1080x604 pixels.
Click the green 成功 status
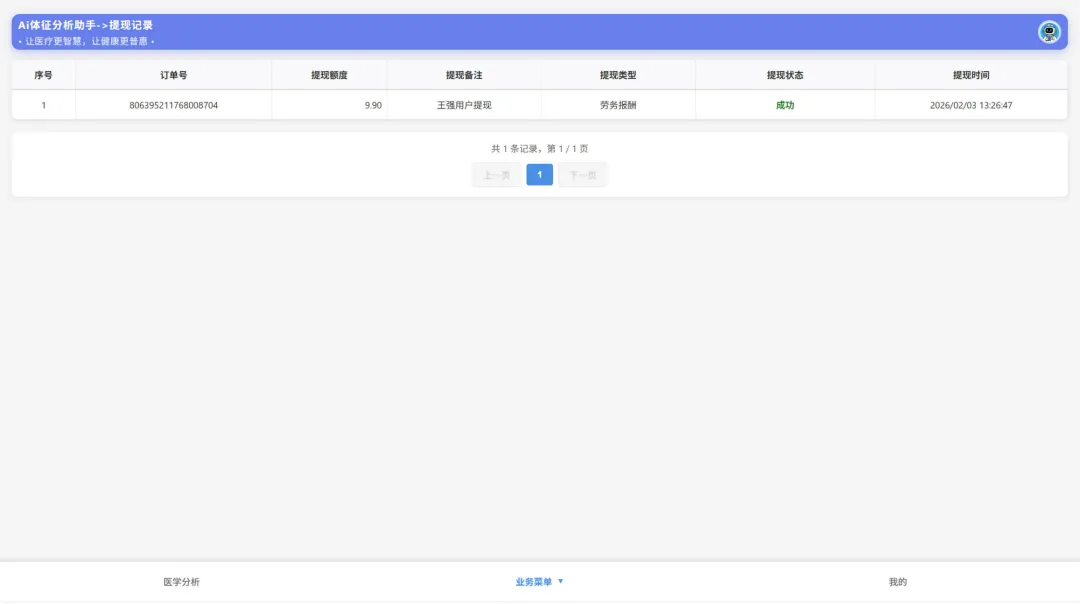785,105
